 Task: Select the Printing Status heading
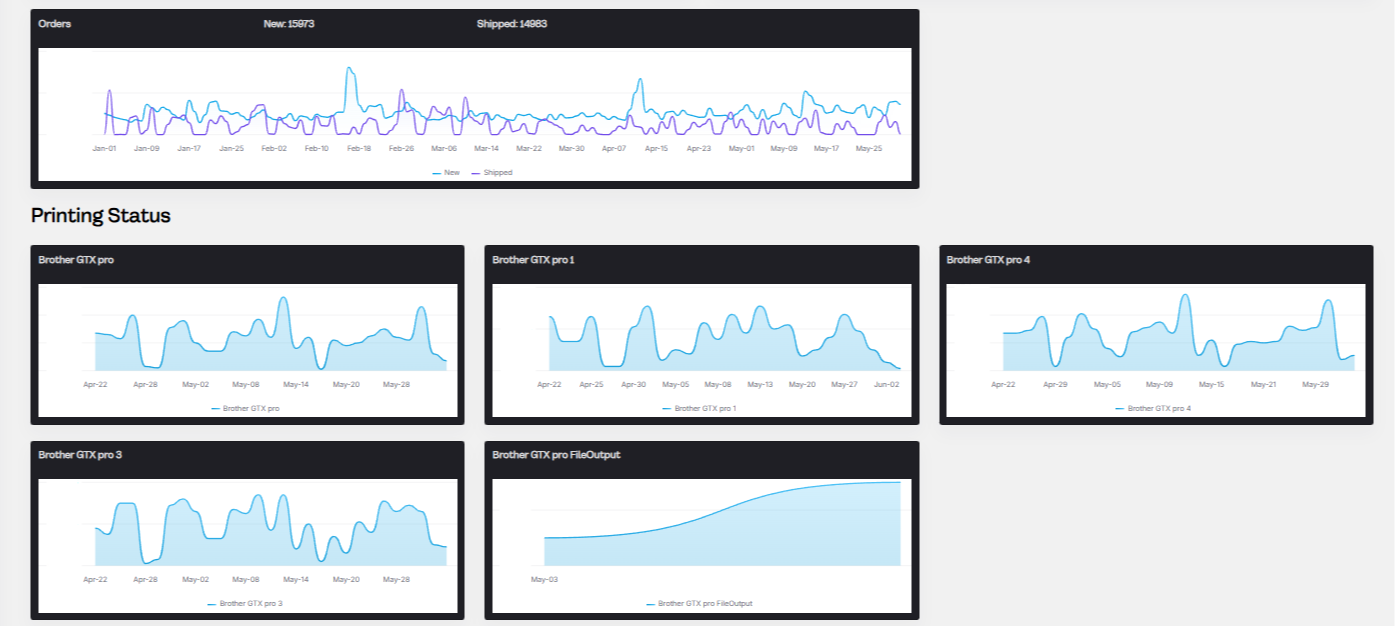[101, 215]
